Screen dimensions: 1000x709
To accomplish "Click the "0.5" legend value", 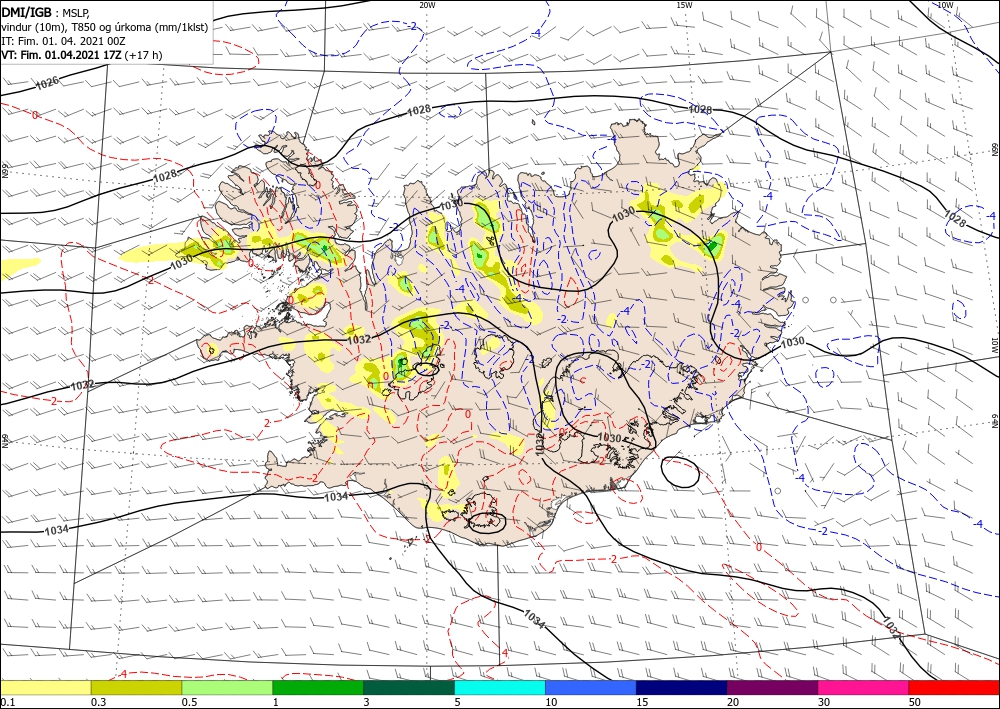I will [x=189, y=702].
